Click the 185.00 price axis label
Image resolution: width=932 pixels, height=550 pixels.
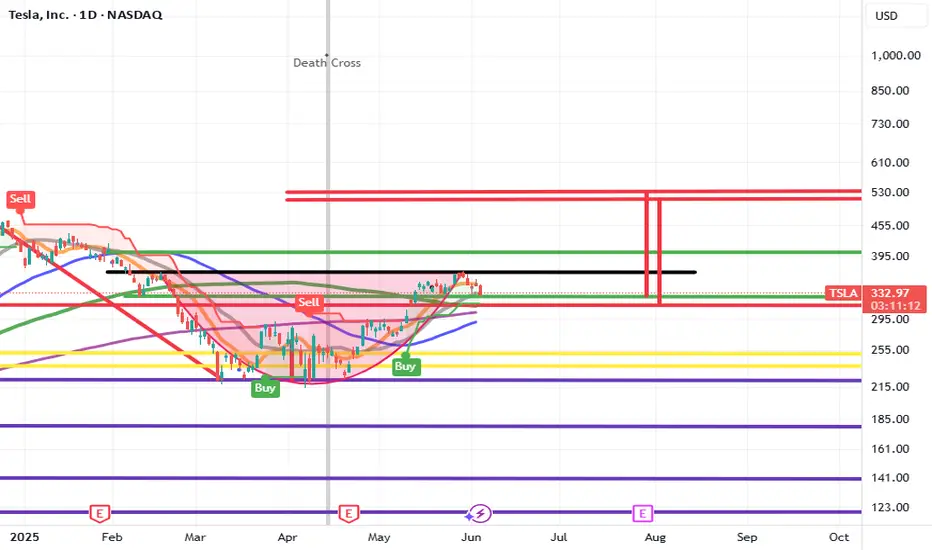[890, 419]
